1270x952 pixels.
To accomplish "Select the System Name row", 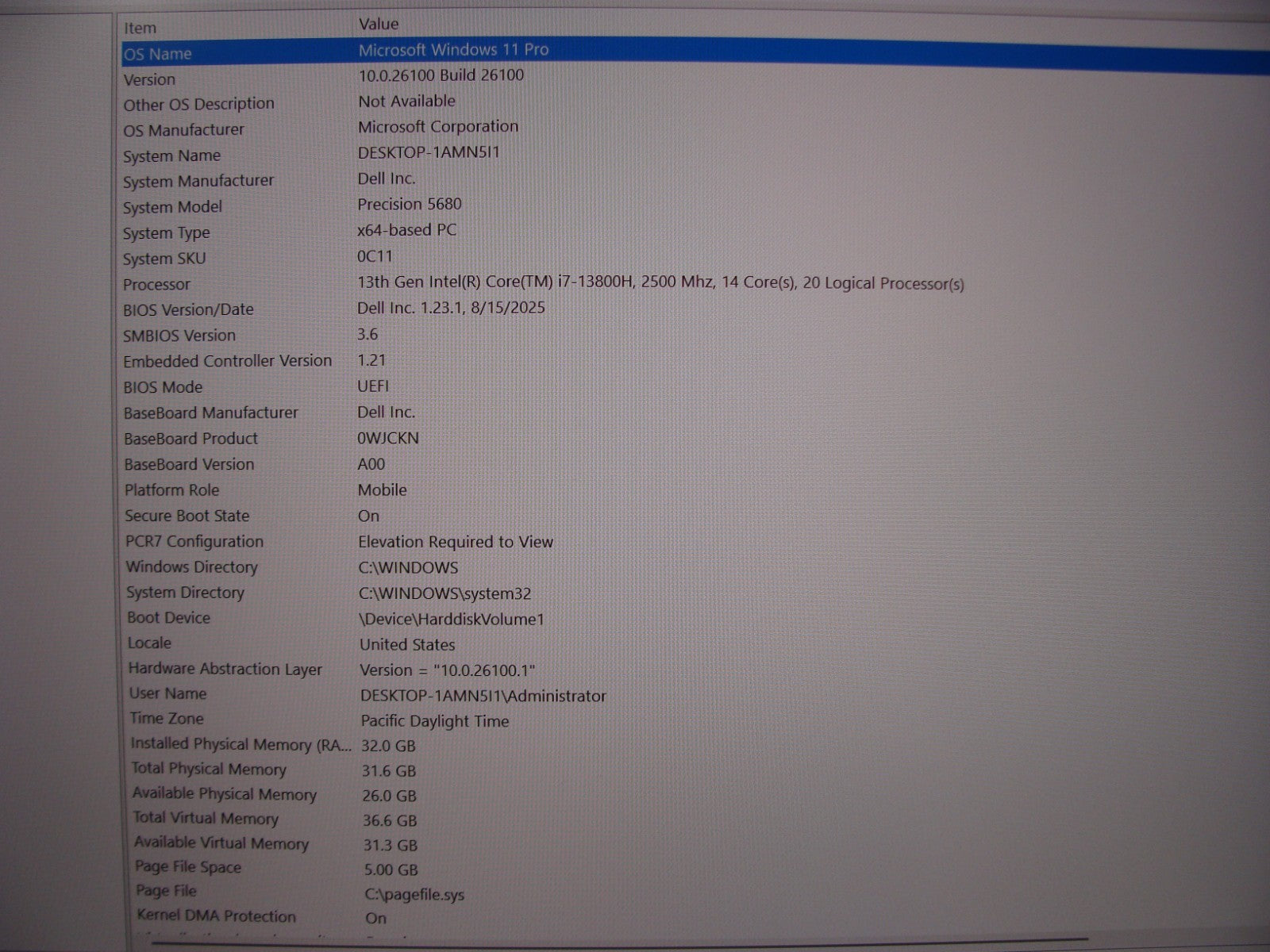I will click(172, 155).
